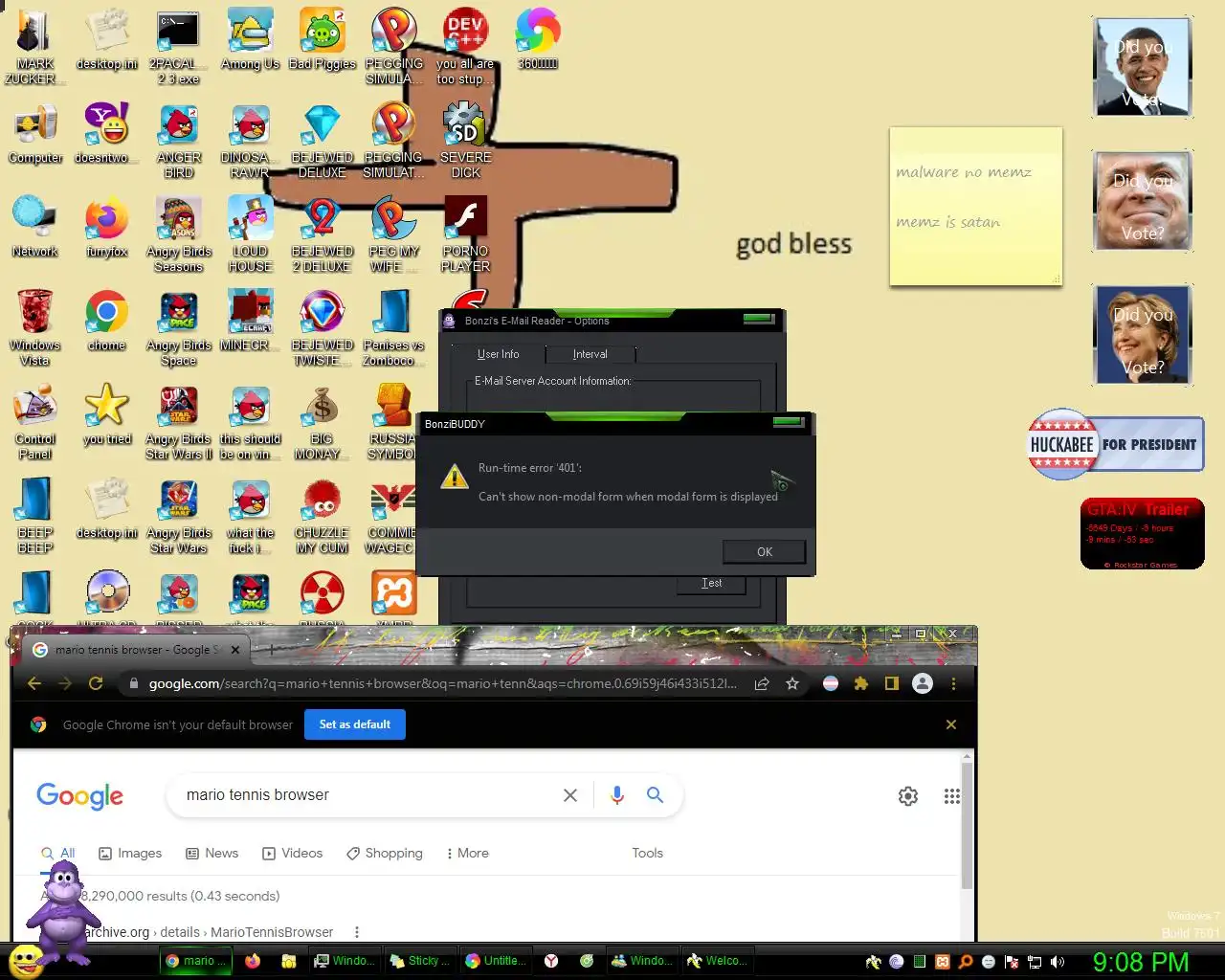
Task: Open Angry Birds Star Wars II icon
Action: click(179, 423)
